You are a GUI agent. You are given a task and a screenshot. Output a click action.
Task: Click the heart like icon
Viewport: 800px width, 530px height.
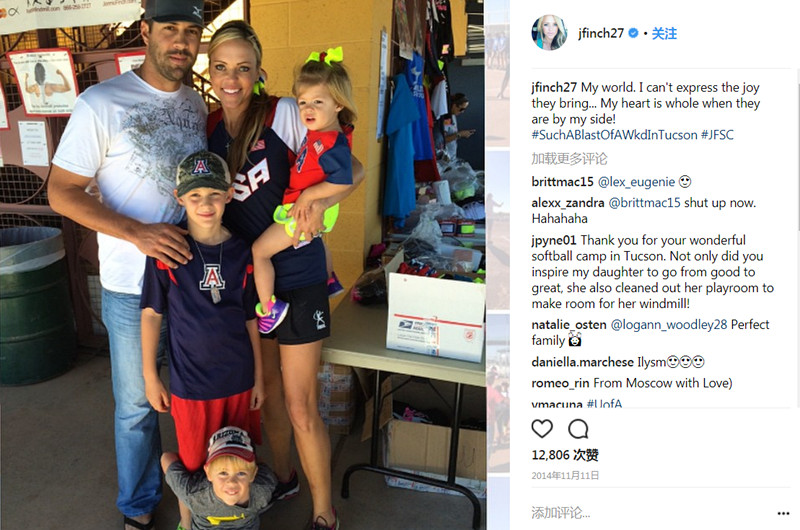click(542, 429)
